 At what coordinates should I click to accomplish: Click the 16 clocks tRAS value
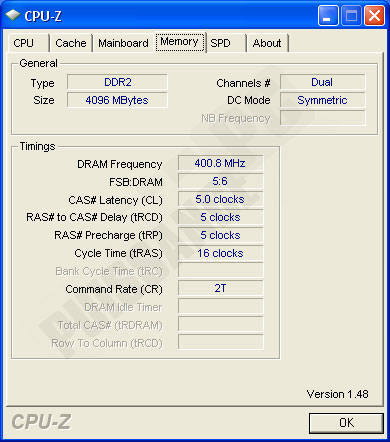click(220, 253)
